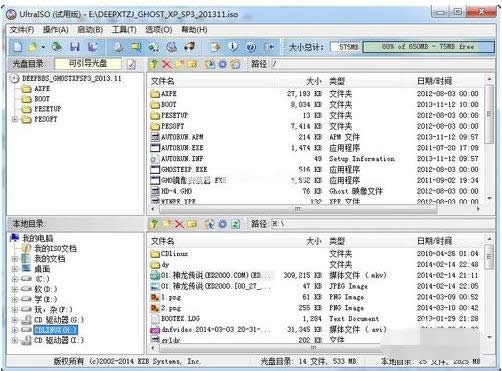Image resolution: width=502 pixels, height=371 pixels.
Task: Click the Help question mark icon
Action: pyautogui.click(x=251, y=47)
